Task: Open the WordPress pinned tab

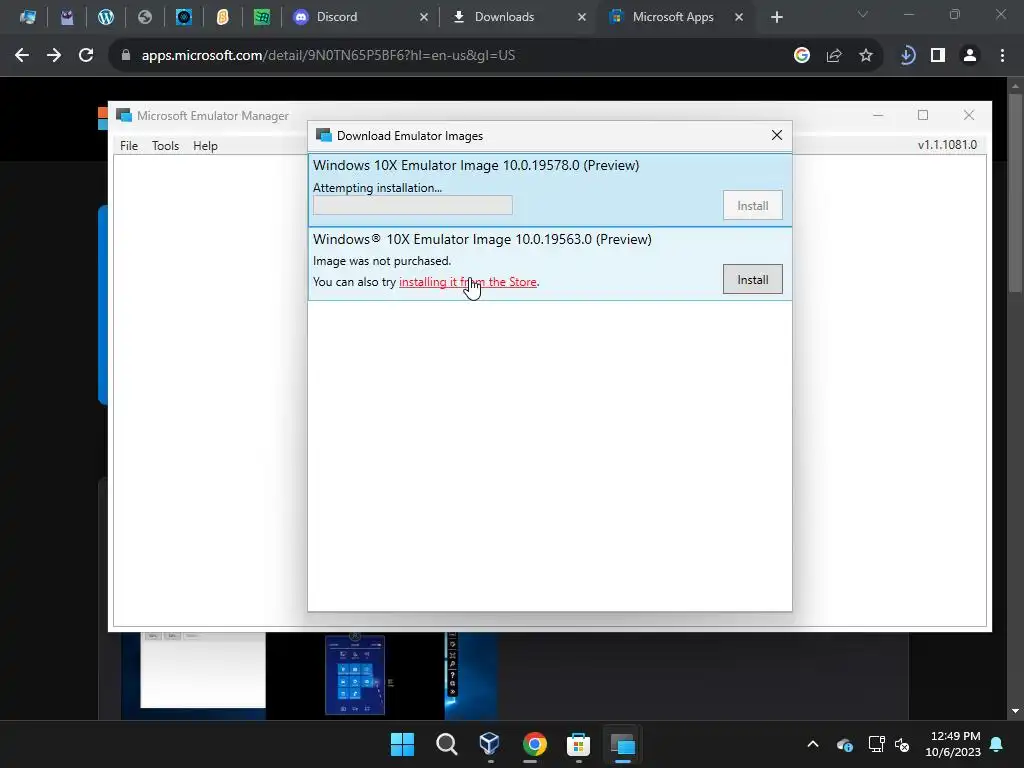Action: point(106,17)
